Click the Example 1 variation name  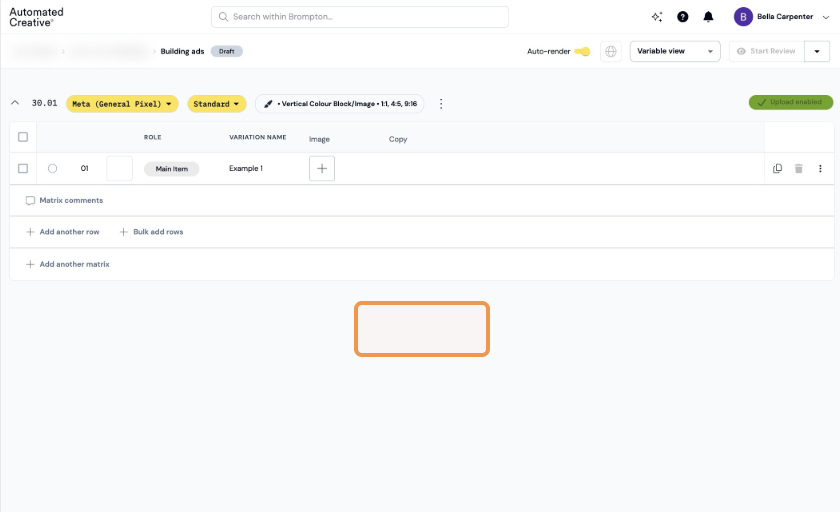point(246,169)
